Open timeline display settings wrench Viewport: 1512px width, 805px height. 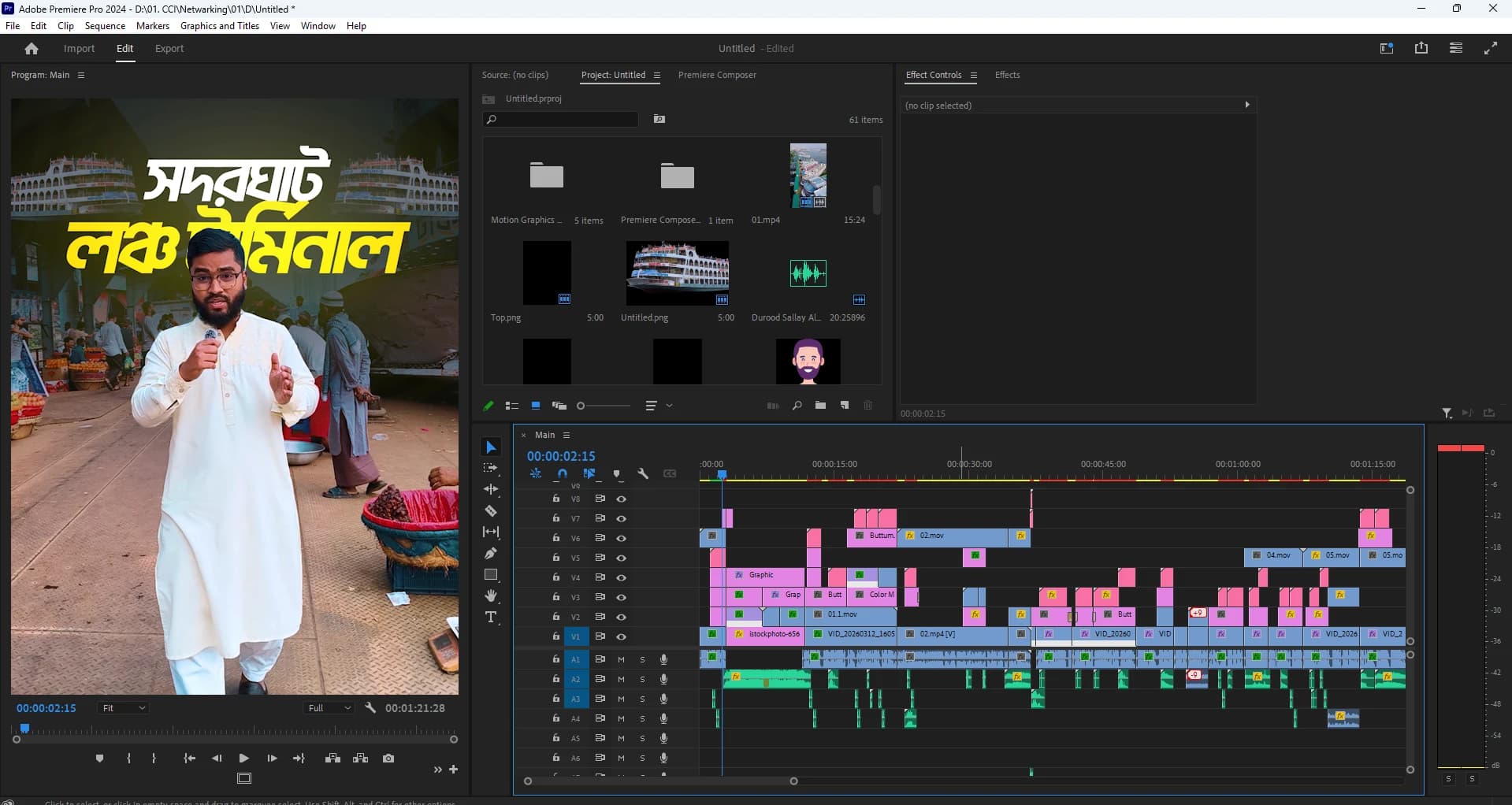click(643, 474)
